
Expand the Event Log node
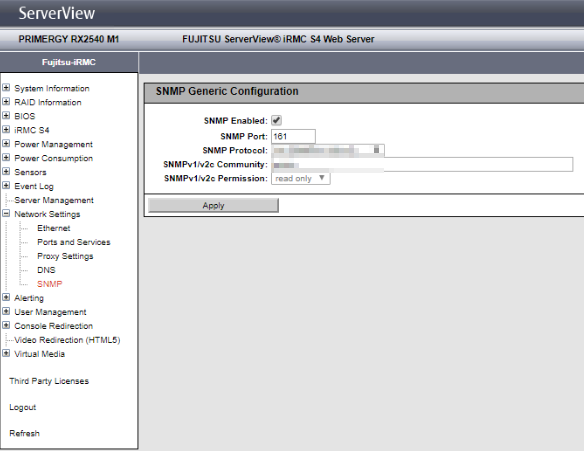pyautogui.click(x=6, y=185)
